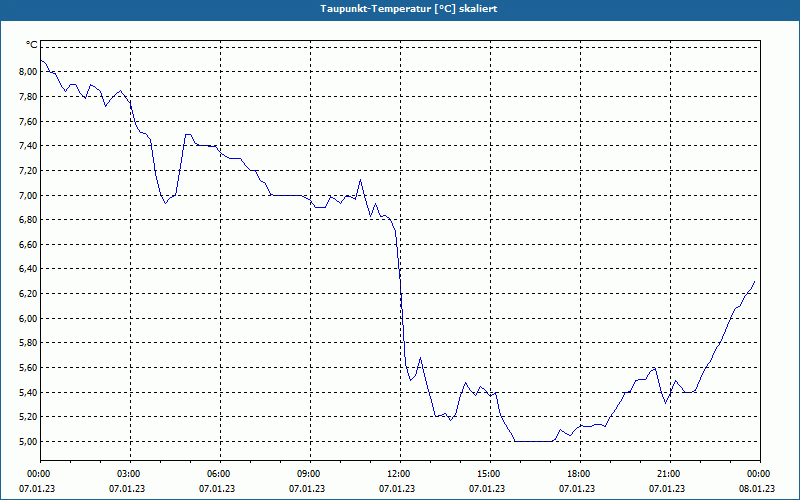Select the 5,20 y-axis value
Screen dimensions: 800x500
(x=28, y=417)
